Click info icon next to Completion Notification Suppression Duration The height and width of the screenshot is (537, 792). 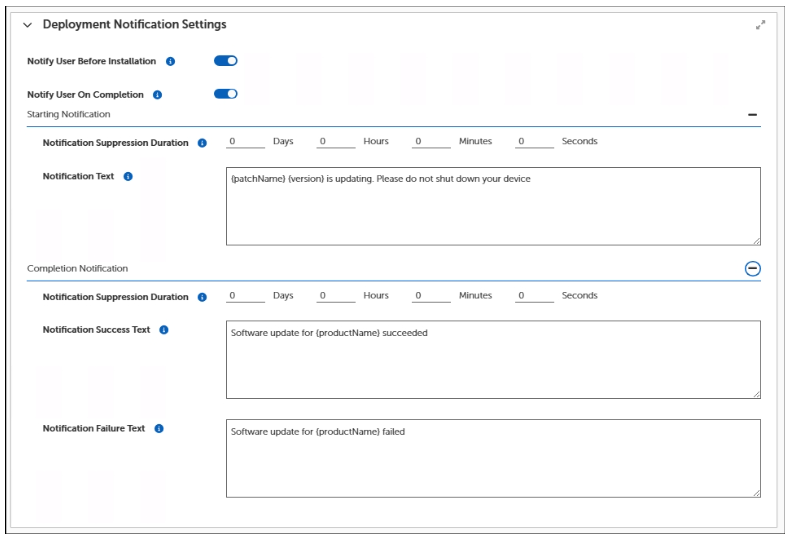[x=202, y=297]
